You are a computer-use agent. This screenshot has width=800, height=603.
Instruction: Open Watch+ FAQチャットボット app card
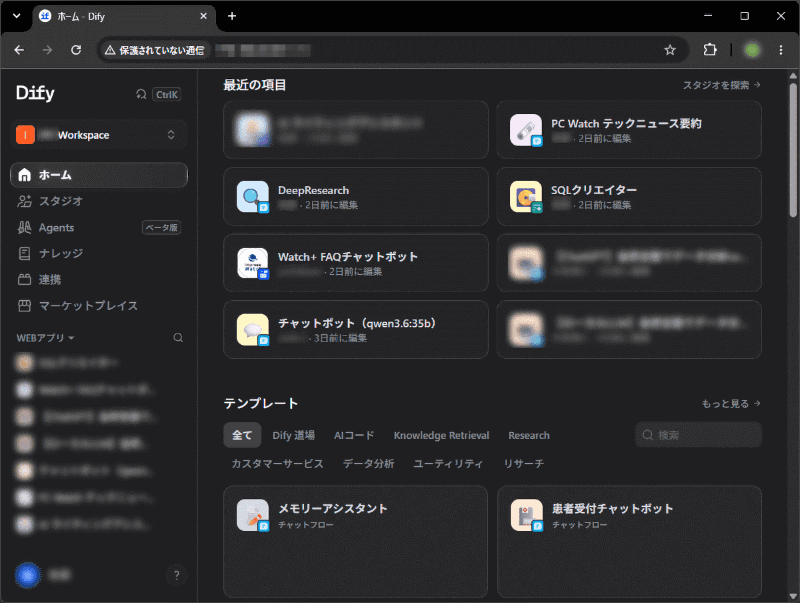tap(356, 263)
